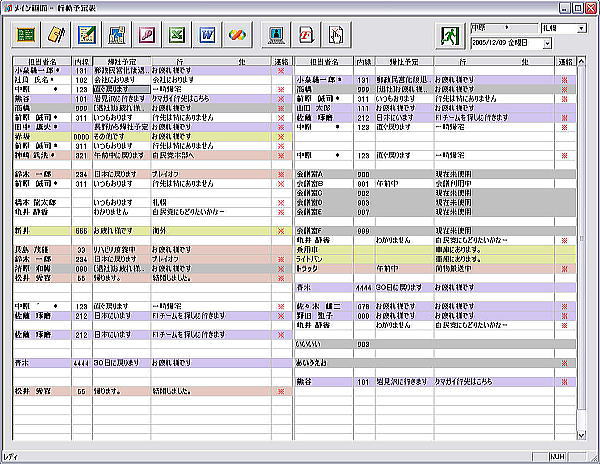
Task: Click the document with pointing hand icon
Action: [x=336, y=35]
